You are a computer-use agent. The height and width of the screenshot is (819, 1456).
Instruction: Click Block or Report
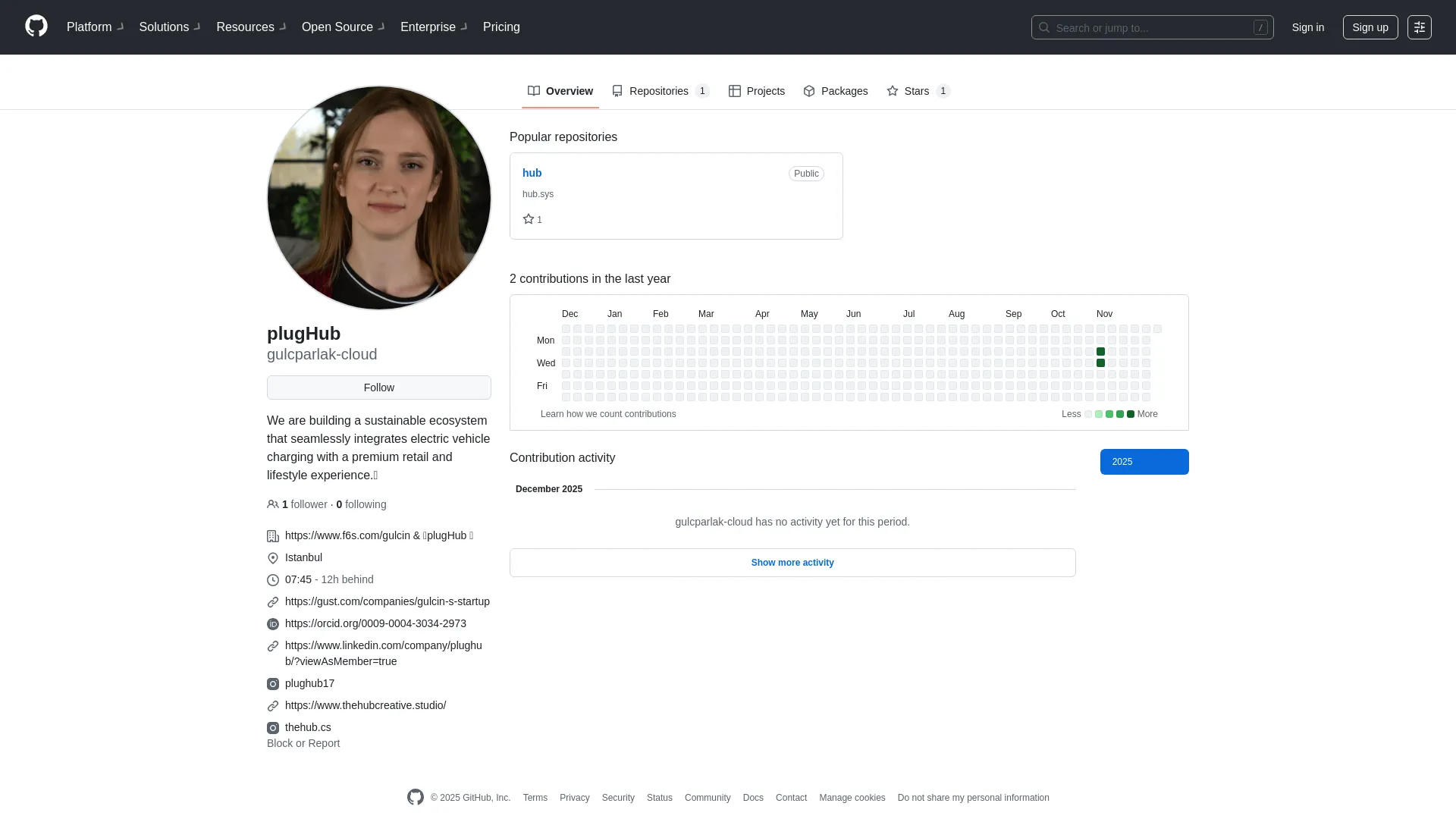303,743
